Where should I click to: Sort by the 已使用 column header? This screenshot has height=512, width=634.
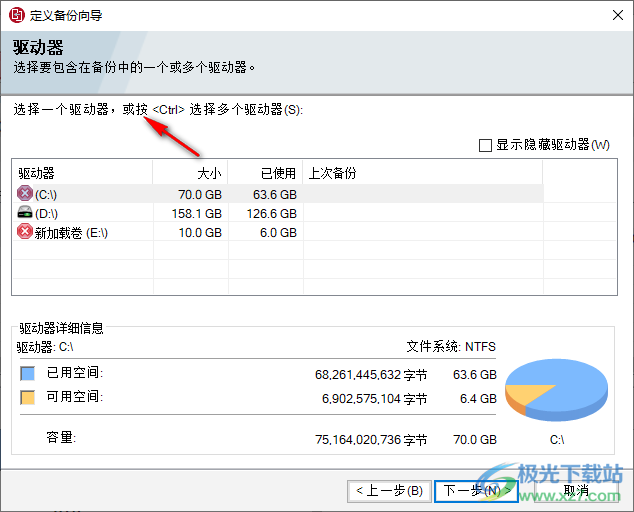265,173
